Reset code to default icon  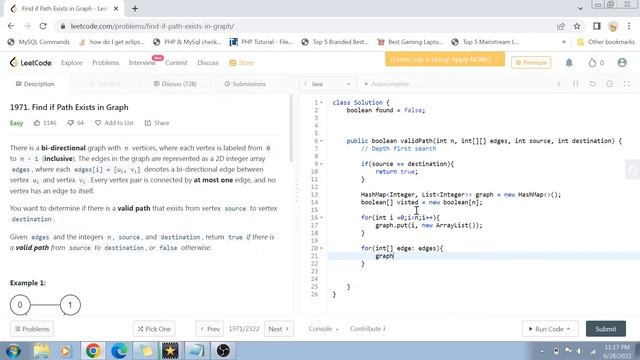click(x=592, y=84)
